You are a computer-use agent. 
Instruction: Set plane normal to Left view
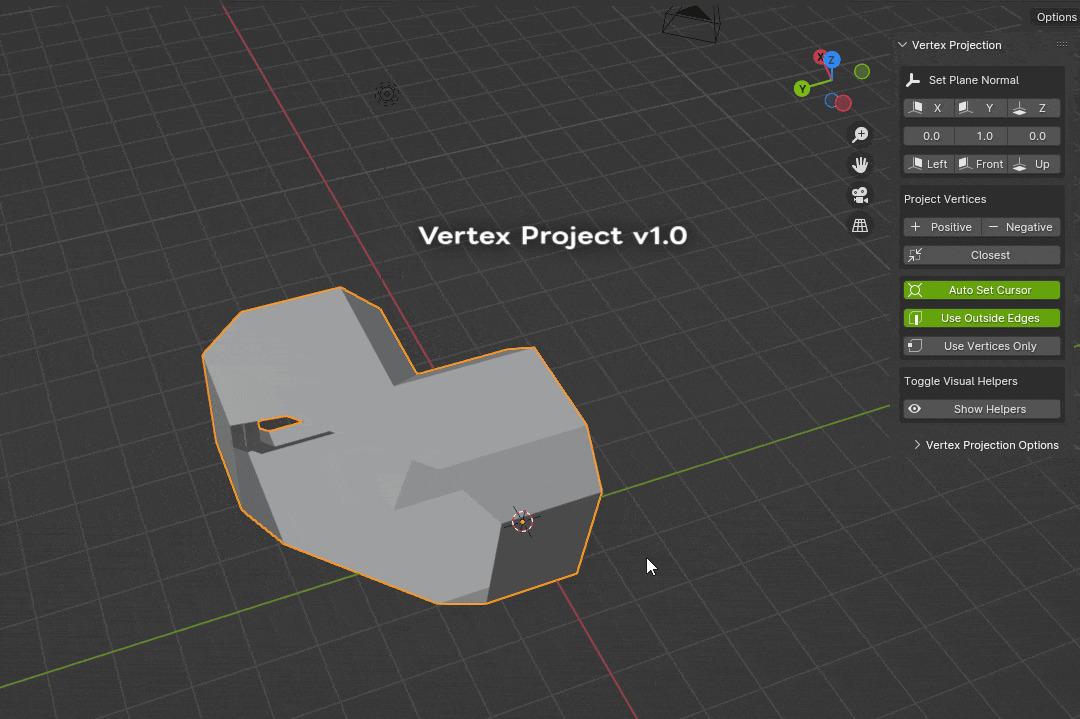(928, 164)
